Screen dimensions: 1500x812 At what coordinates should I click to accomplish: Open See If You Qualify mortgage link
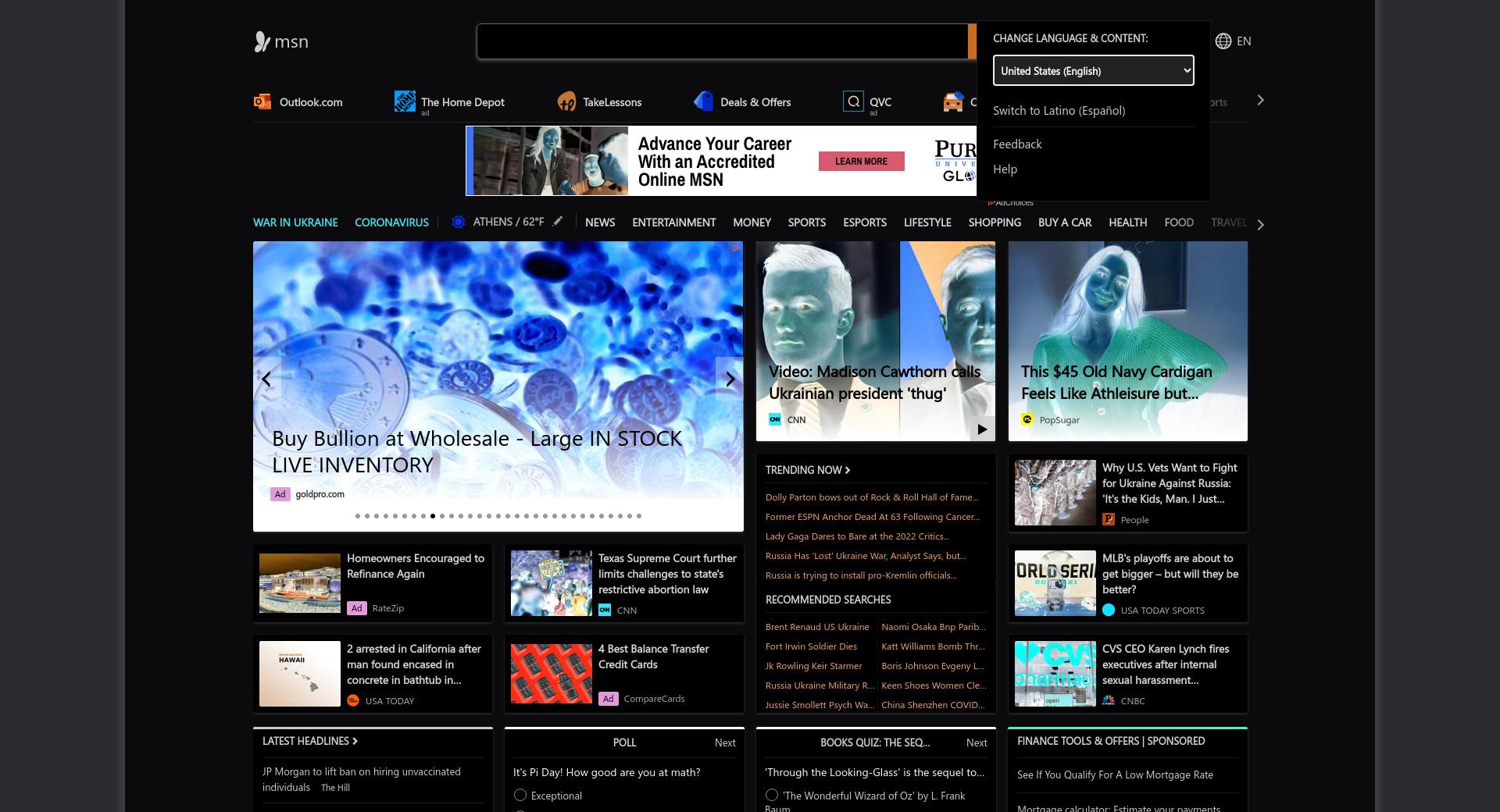tap(1115, 775)
